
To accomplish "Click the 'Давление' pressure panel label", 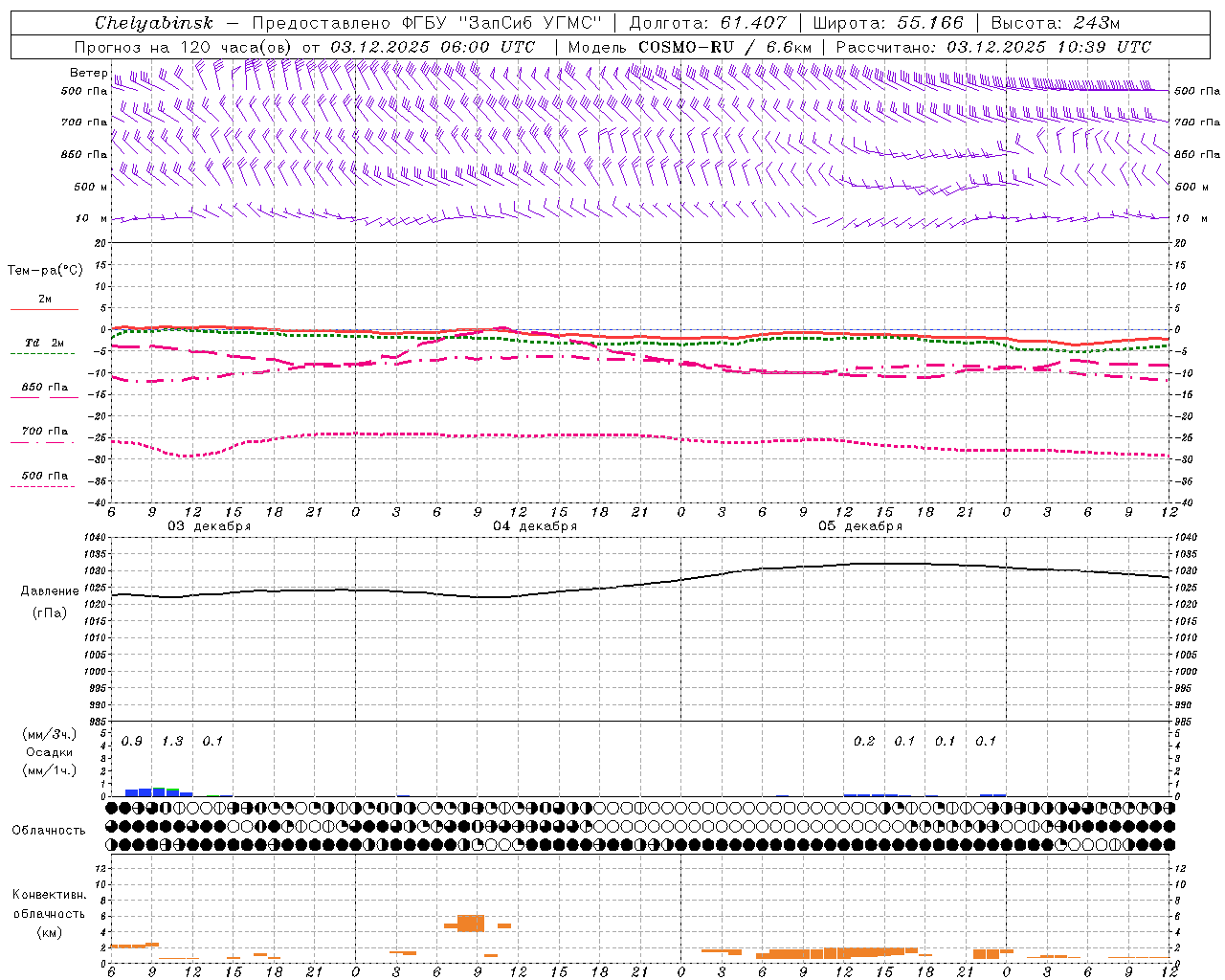I will point(50,591).
